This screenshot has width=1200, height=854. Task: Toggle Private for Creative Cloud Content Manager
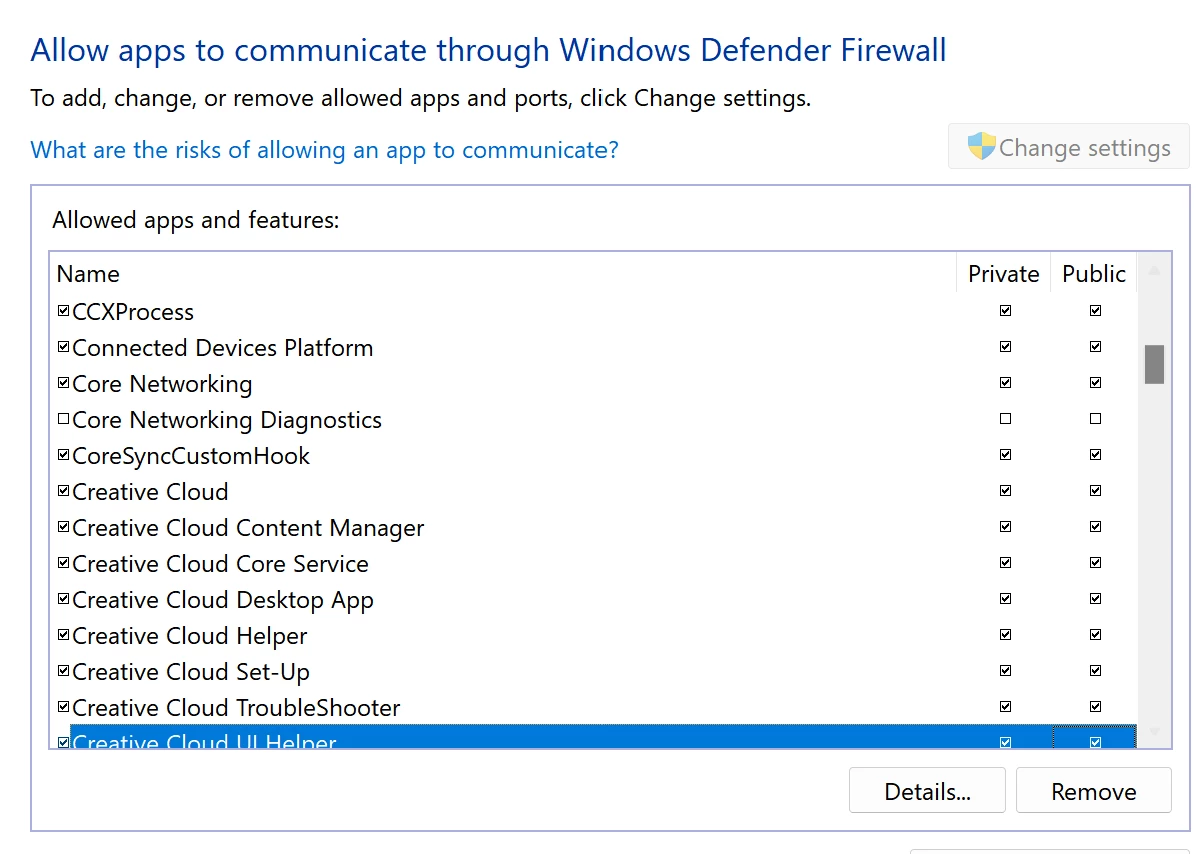1005,527
